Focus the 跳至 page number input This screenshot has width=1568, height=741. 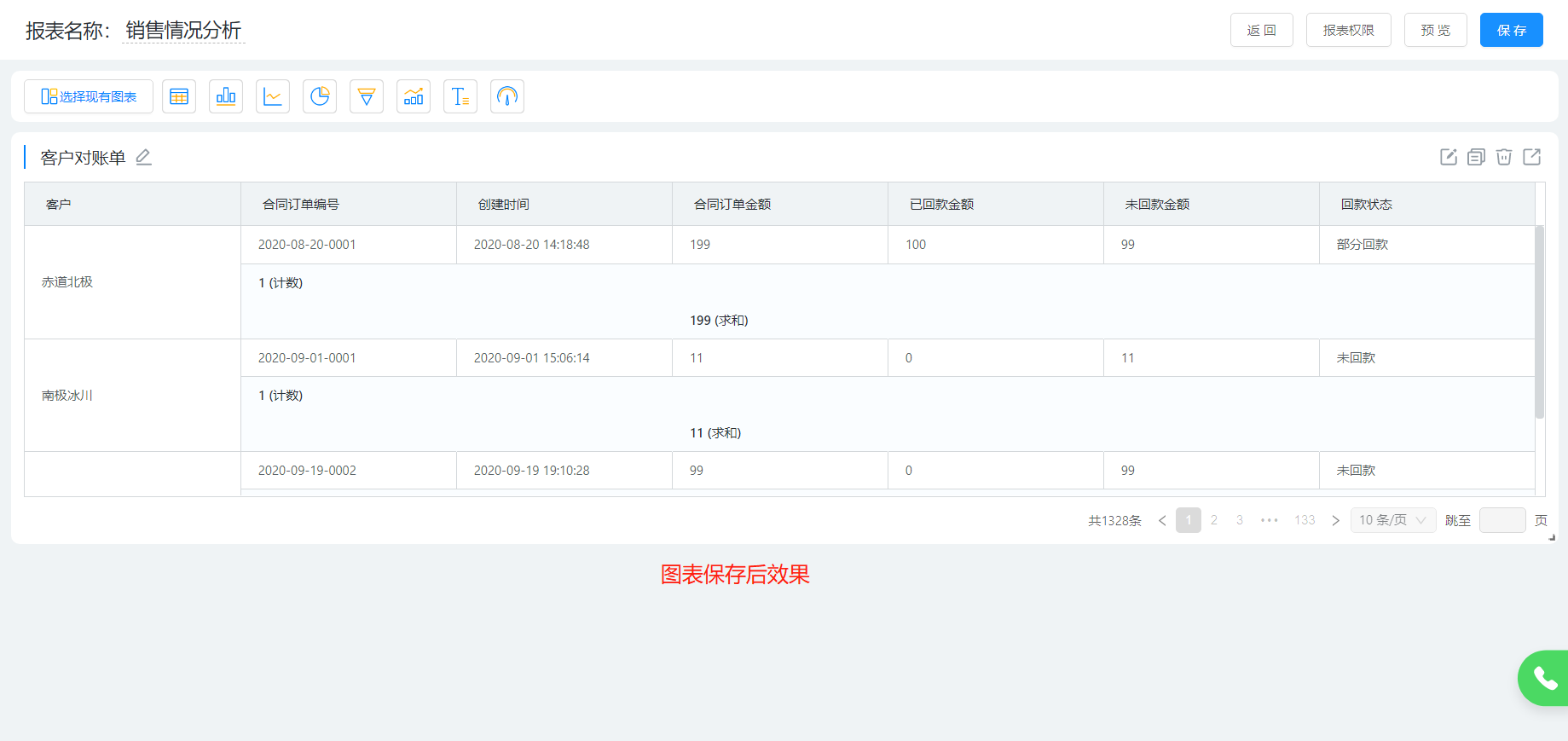(1502, 520)
